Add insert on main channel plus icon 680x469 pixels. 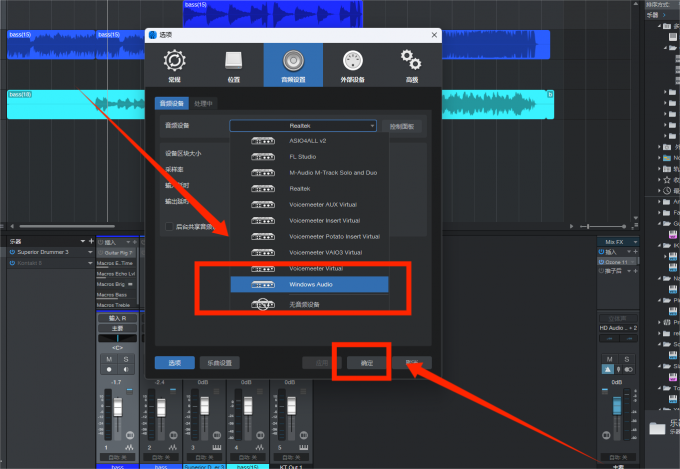635,252
